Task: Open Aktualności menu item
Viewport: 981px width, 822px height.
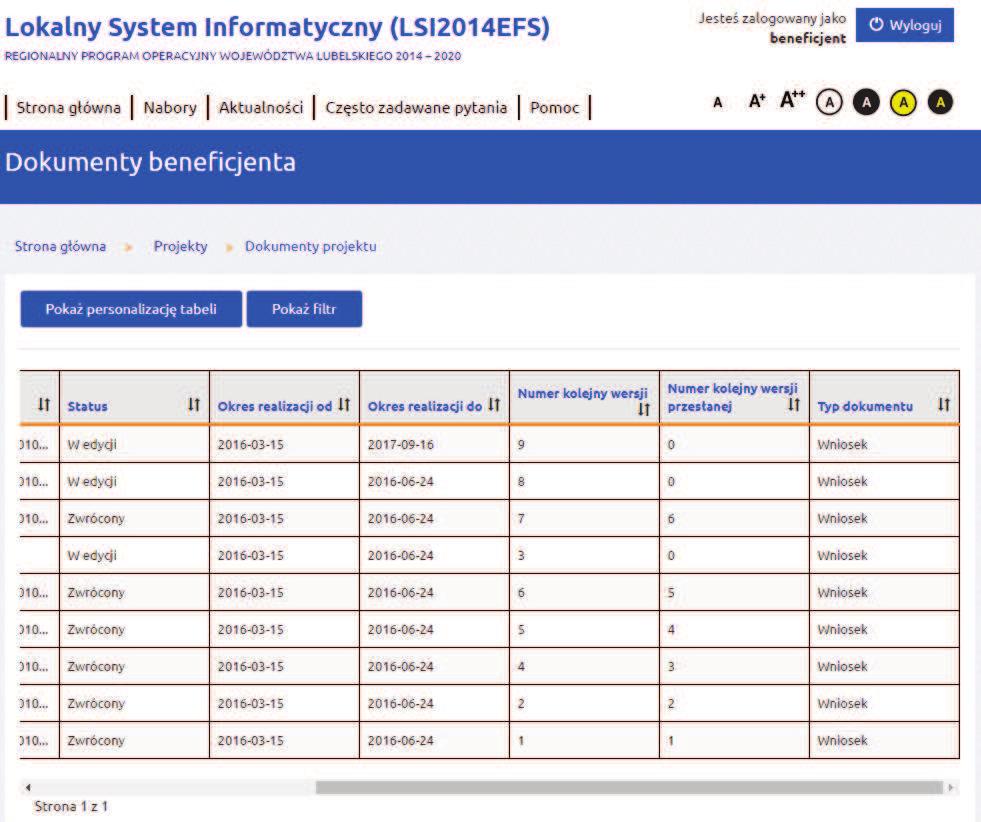Action: (261, 108)
